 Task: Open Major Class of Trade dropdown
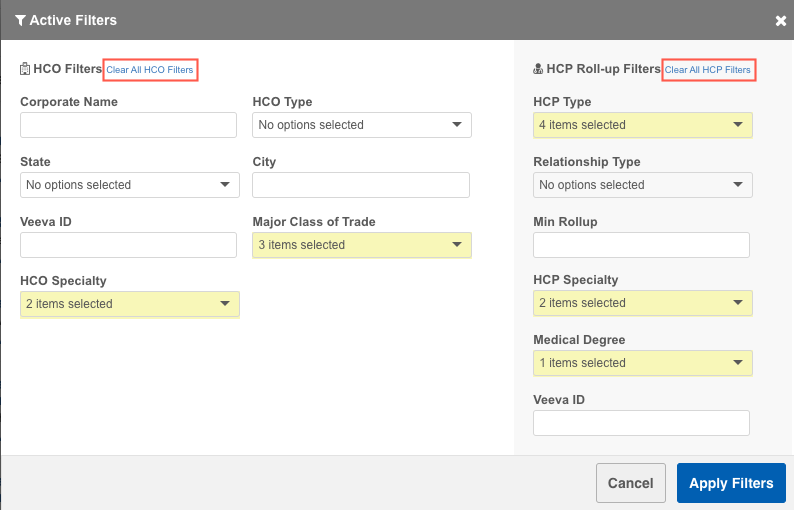pos(361,245)
